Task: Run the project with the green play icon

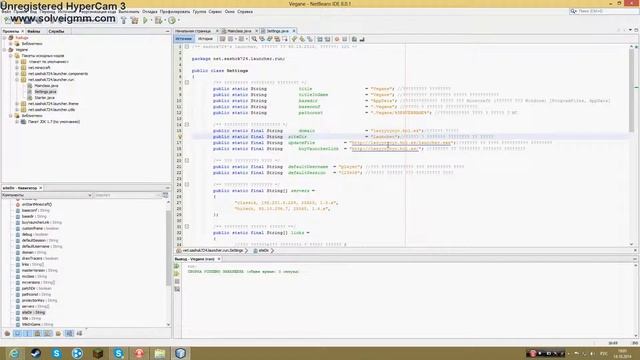Action: click(x=145, y=20)
